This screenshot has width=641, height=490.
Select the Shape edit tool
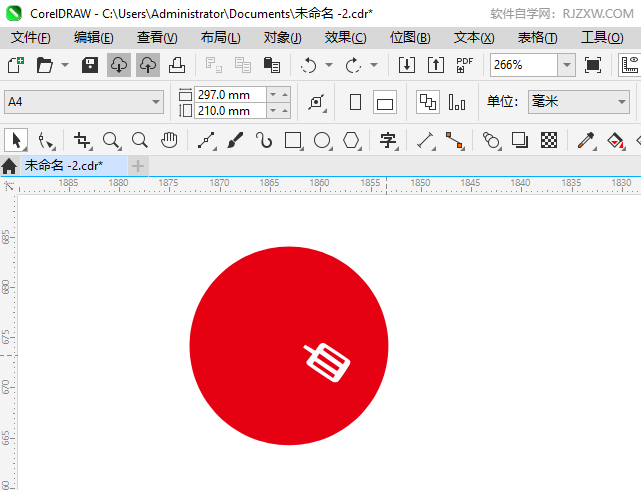[x=45, y=141]
